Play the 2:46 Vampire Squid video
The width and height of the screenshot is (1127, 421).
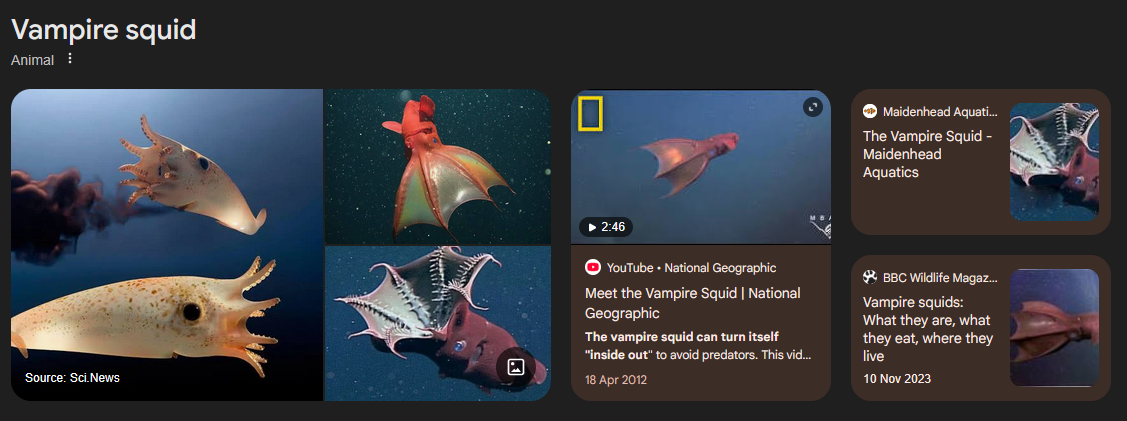click(606, 227)
